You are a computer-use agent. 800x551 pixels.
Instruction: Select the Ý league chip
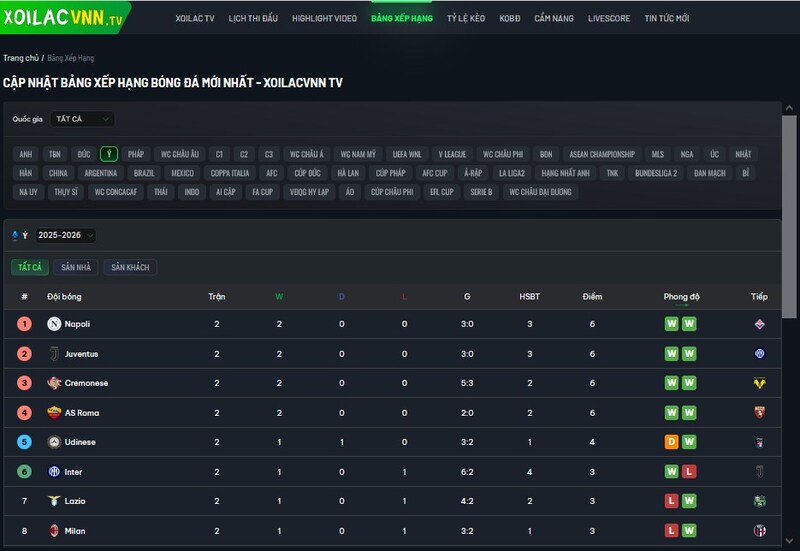coord(109,154)
